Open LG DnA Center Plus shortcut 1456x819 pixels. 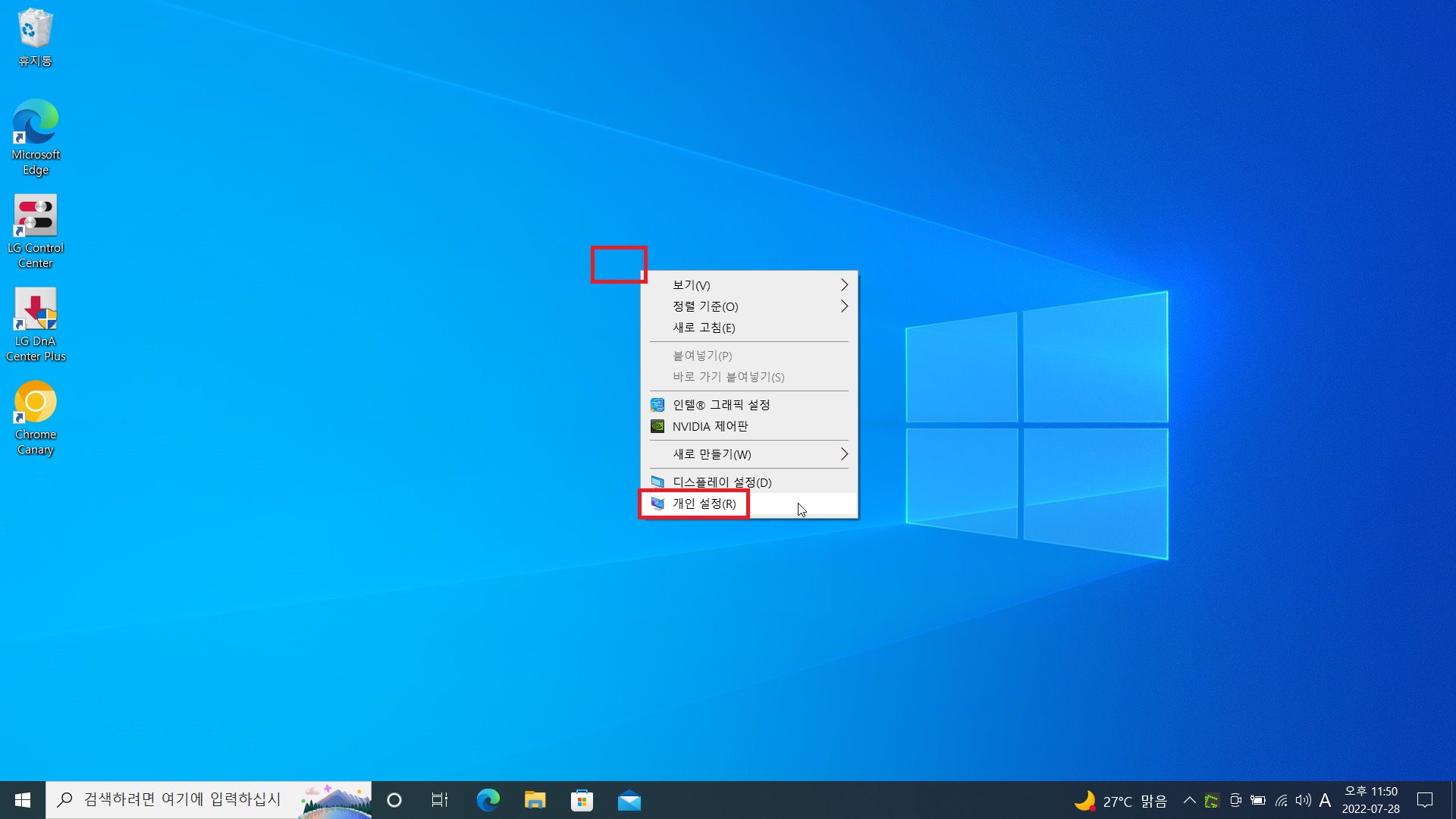(x=35, y=309)
